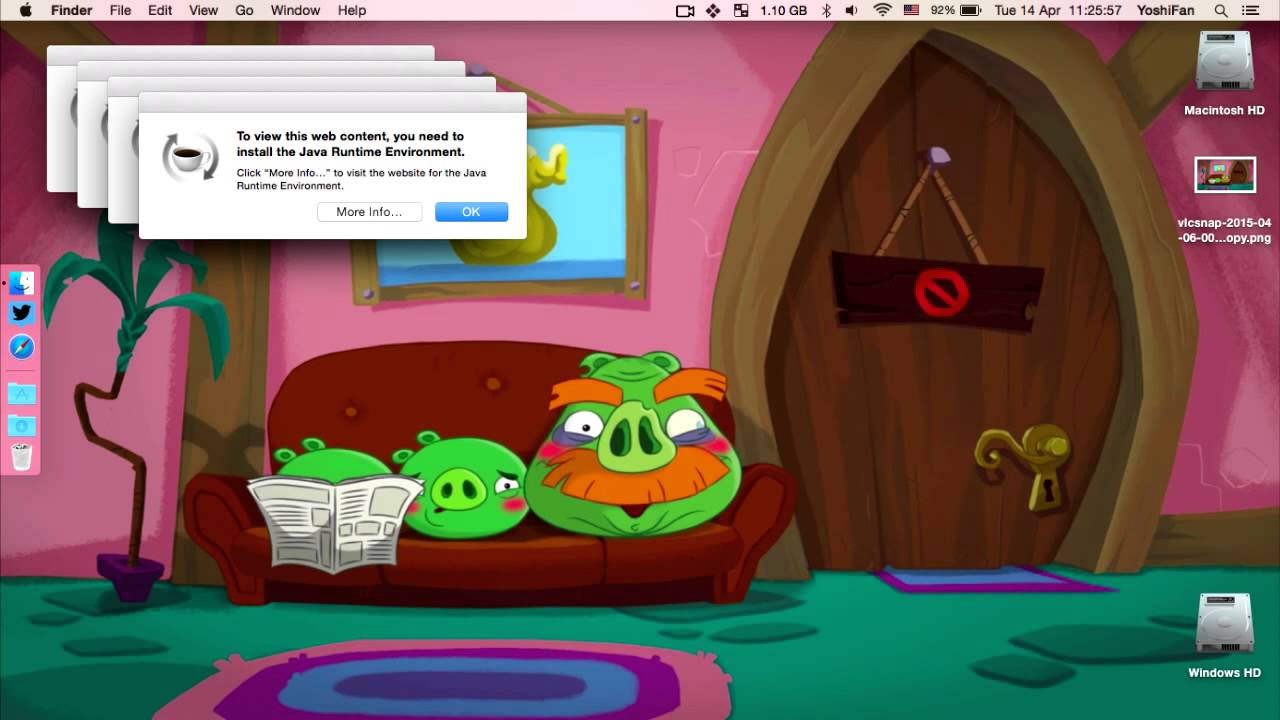Click the Java coffee cup icon
This screenshot has height=720, width=1280.
pyautogui.click(x=190, y=156)
